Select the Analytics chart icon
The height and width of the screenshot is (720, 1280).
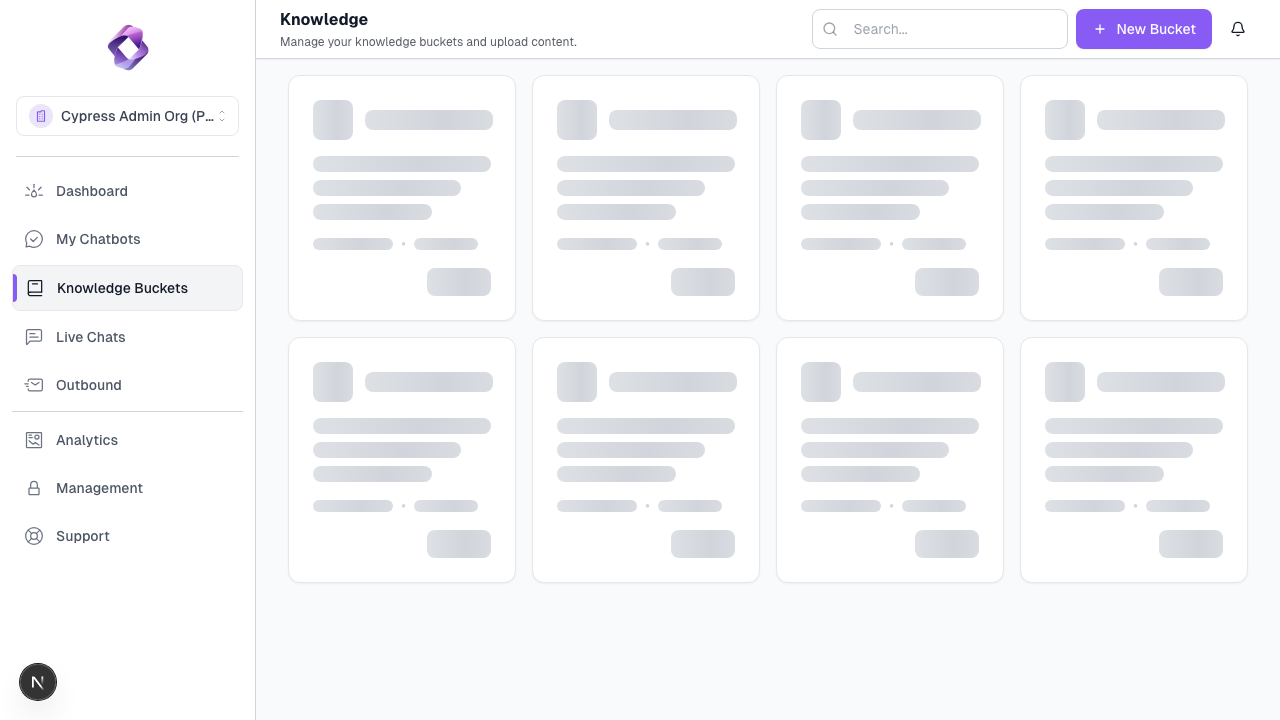(x=34, y=440)
